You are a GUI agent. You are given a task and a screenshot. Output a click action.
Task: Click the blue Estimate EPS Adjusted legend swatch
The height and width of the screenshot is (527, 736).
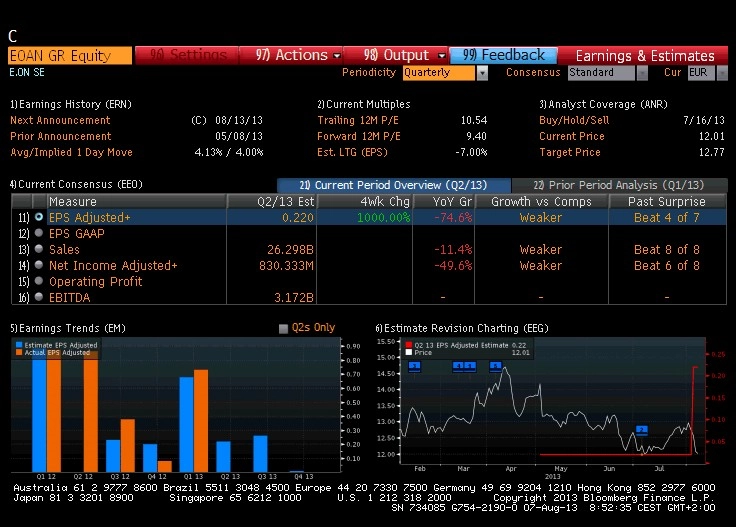click(x=19, y=345)
